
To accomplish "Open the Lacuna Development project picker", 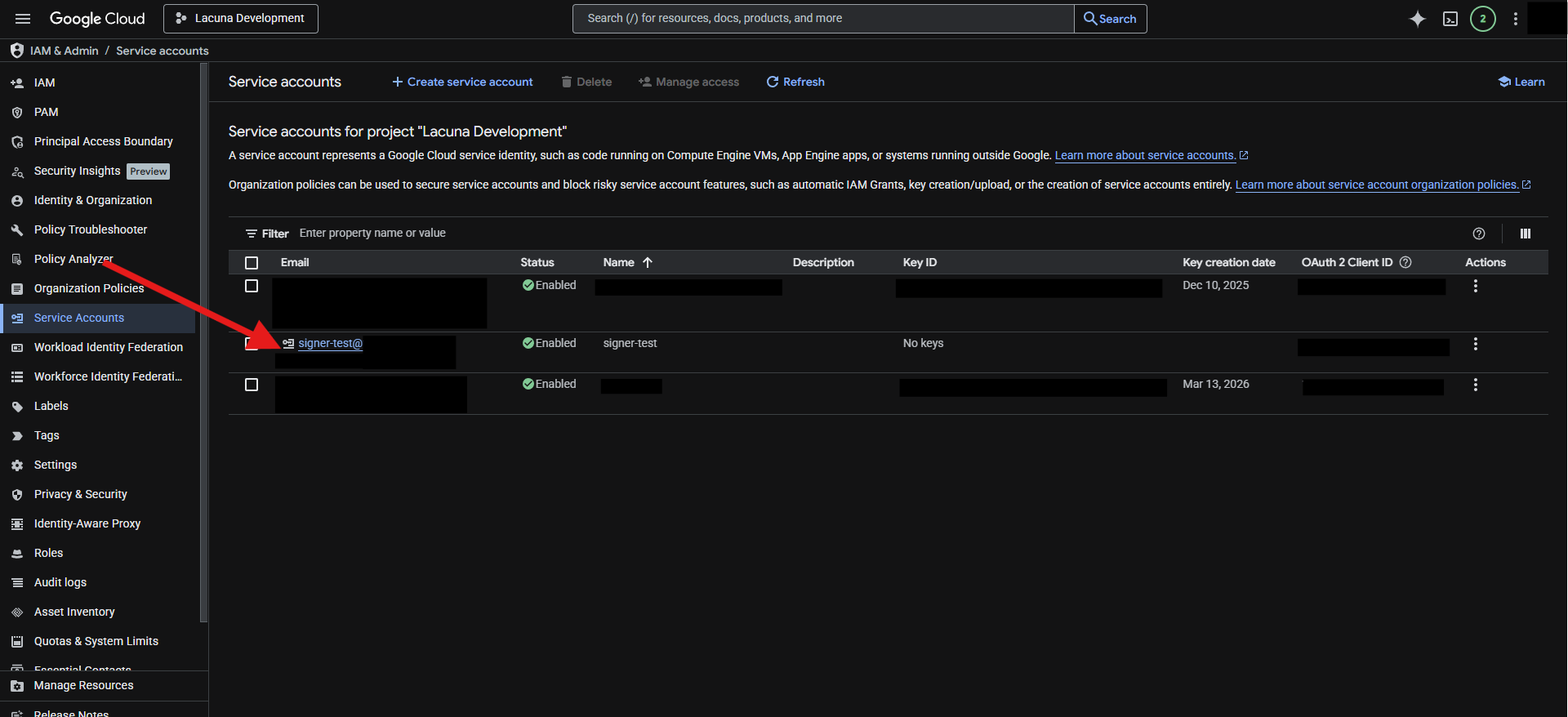I will (x=241, y=19).
